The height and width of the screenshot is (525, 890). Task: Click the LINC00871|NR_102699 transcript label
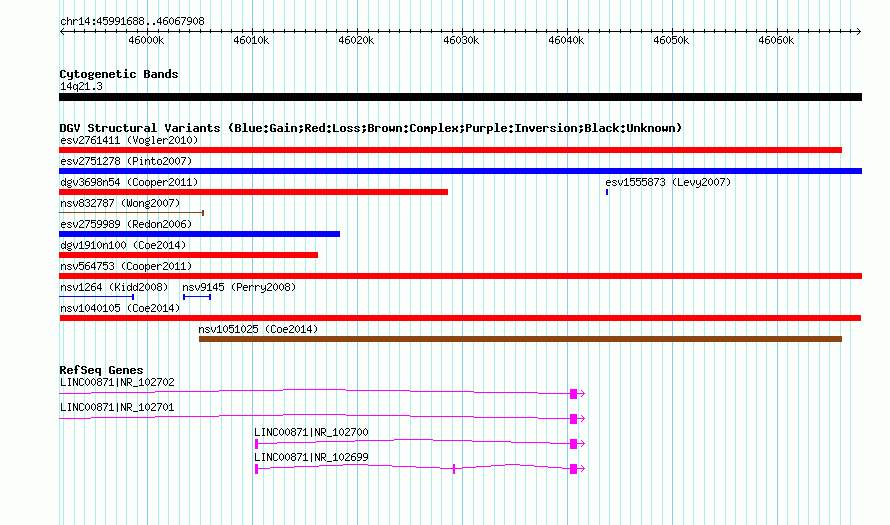(311, 457)
